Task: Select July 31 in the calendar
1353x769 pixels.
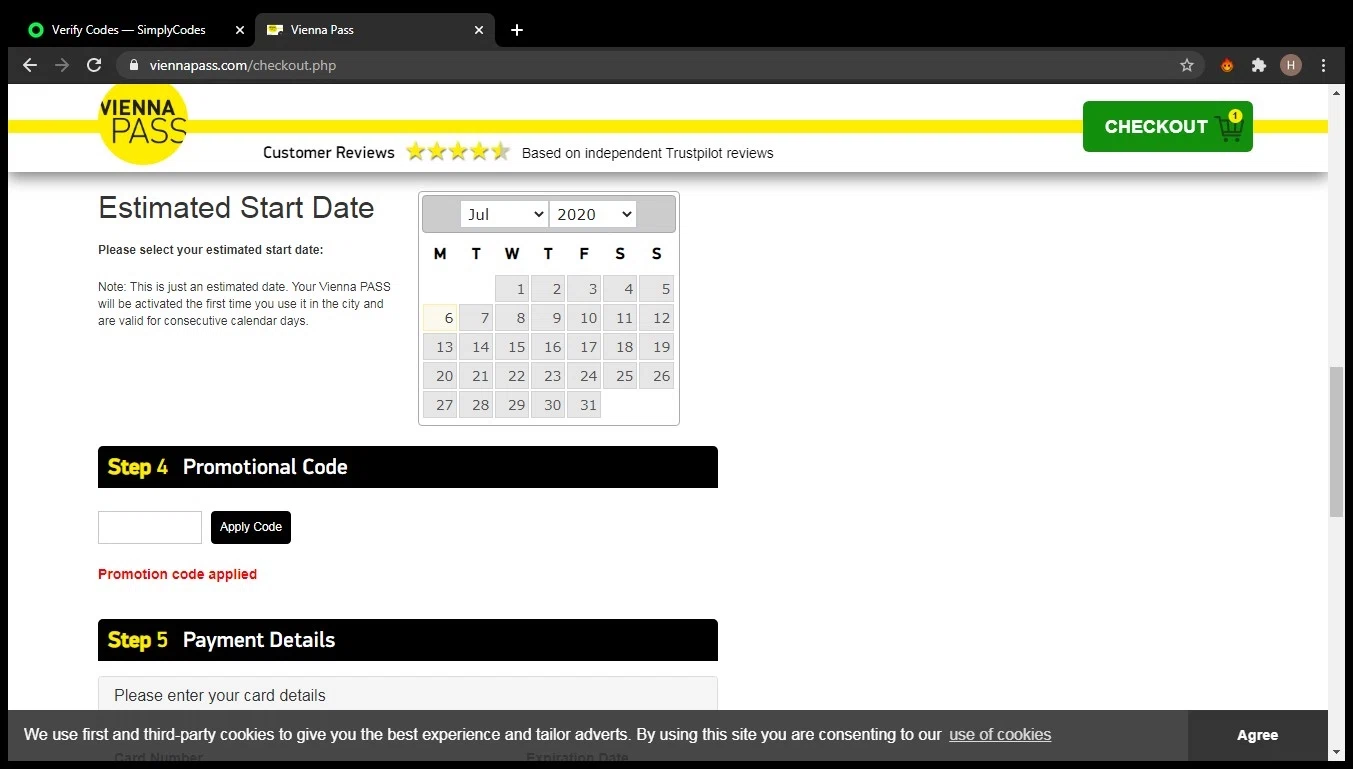Action: [584, 405]
